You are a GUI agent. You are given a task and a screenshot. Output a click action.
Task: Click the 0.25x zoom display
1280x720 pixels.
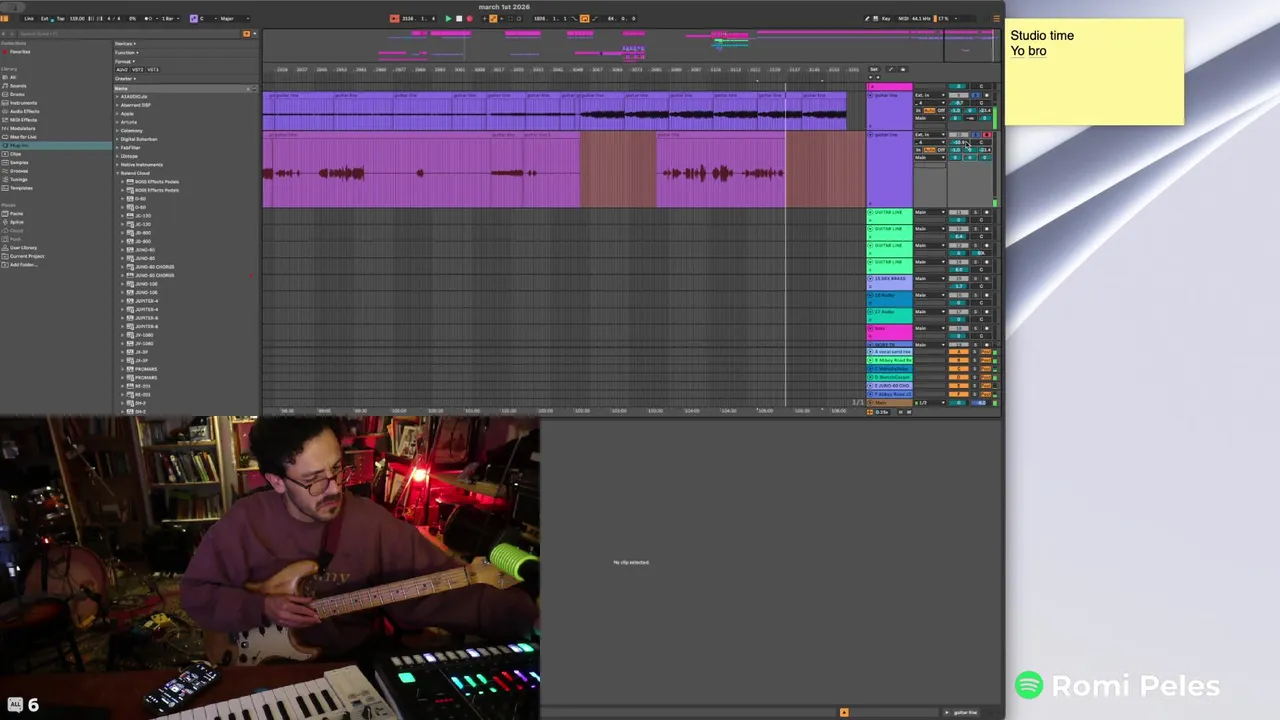point(882,412)
